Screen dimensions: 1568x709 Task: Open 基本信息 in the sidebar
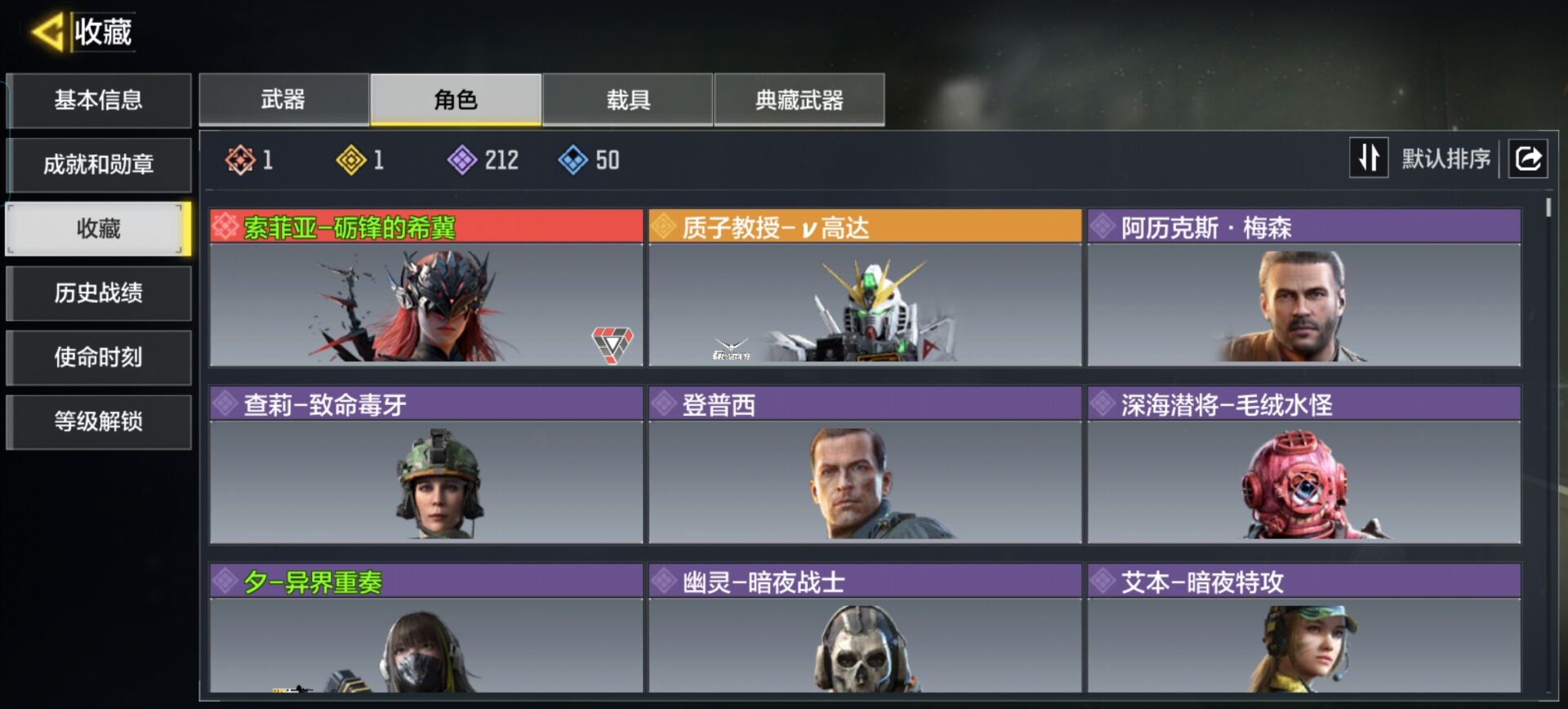99,100
